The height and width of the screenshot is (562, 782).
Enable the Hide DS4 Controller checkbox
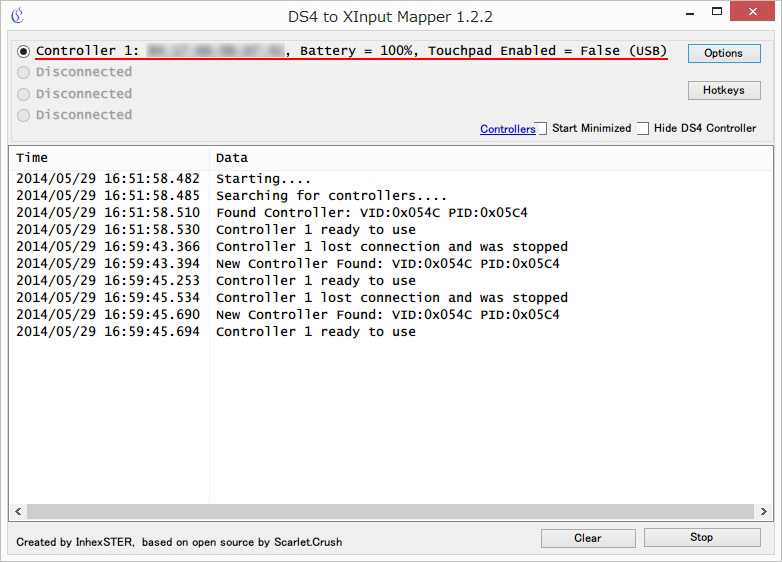pyautogui.click(x=643, y=128)
